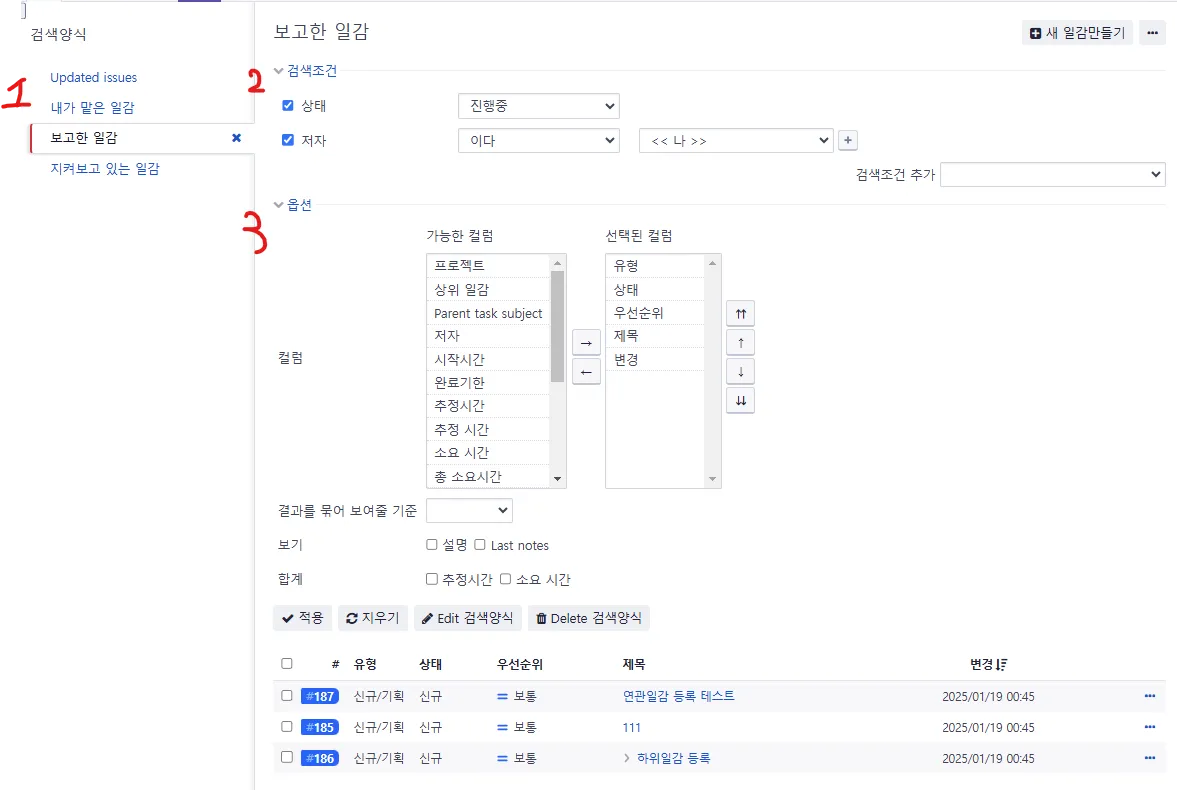Image resolution: width=1177 pixels, height=790 pixels.
Task: Open the 검색조건 추가 dropdown
Action: point(1052,175)
